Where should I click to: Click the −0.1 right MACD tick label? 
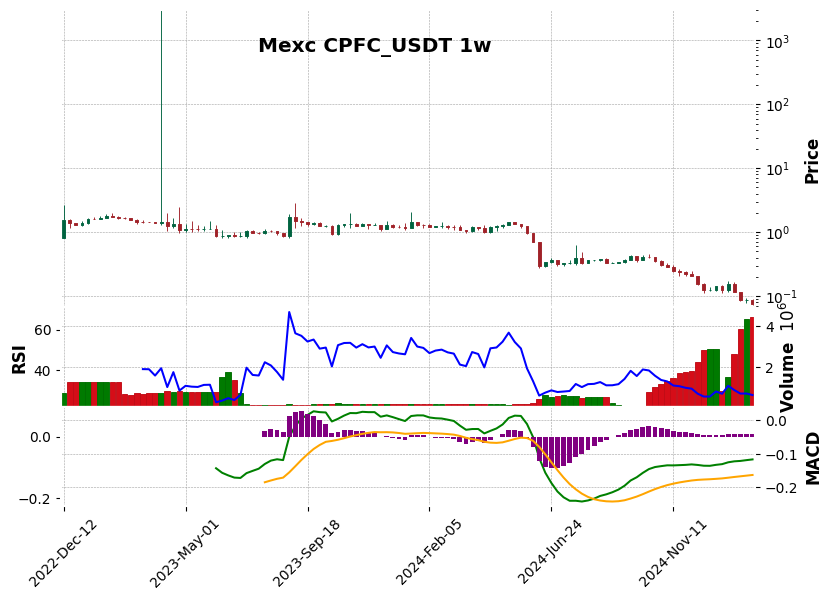pyautogui.click(x=780, y=455)
